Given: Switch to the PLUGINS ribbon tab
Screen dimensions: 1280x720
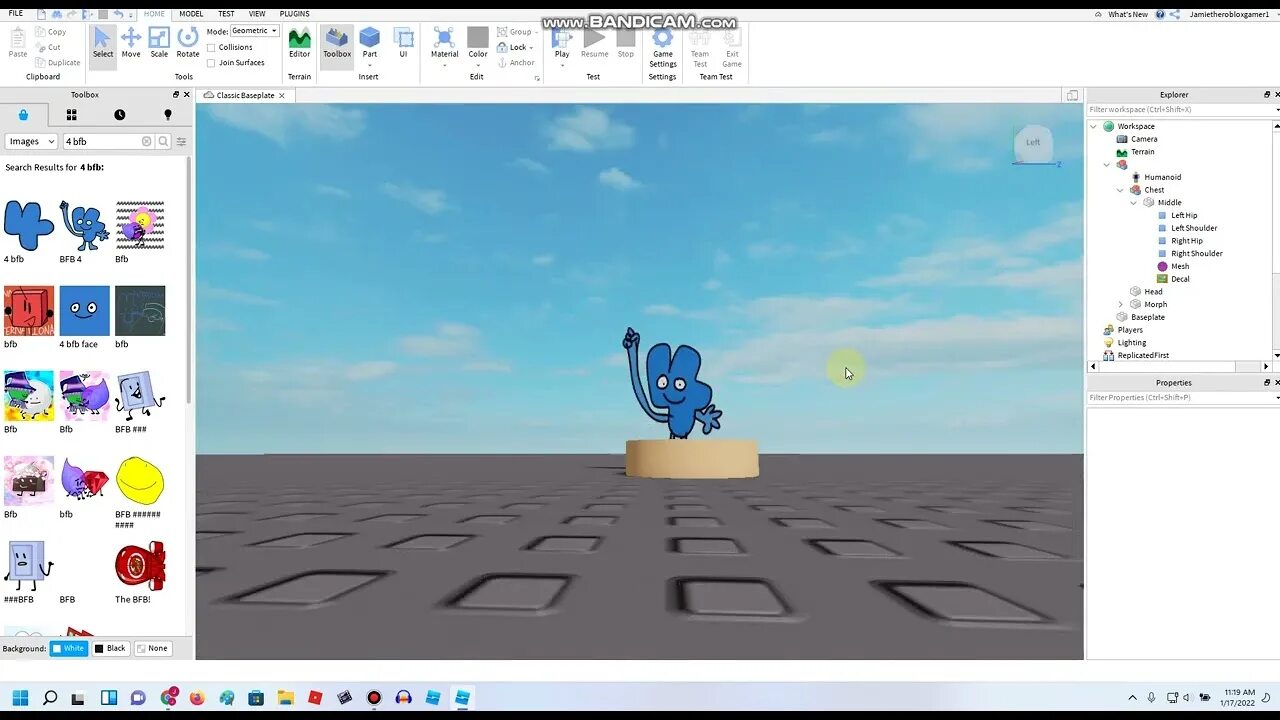Looking at the screenshot, I should (x=295, y=14).
